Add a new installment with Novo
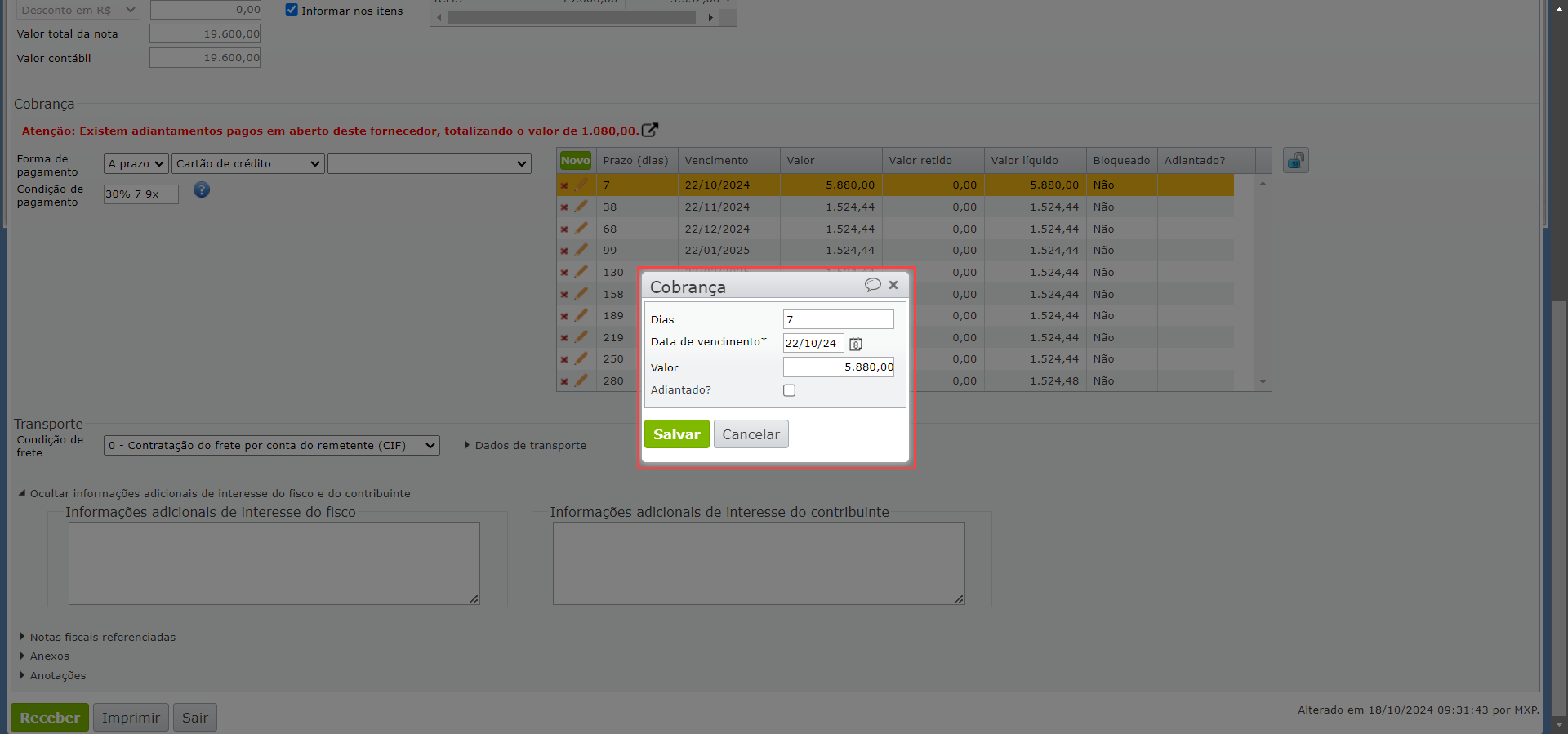The height and width of the screenshot is (734, 1568). coord(576,161)
